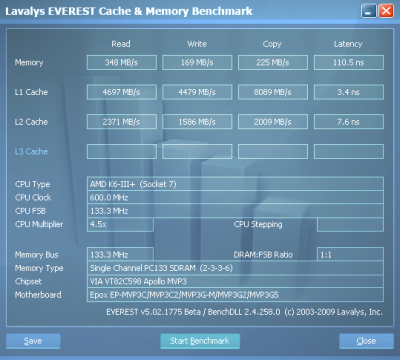Click the red X title bar button
Viewport: 400px width, 360px height.
[386, 11]
